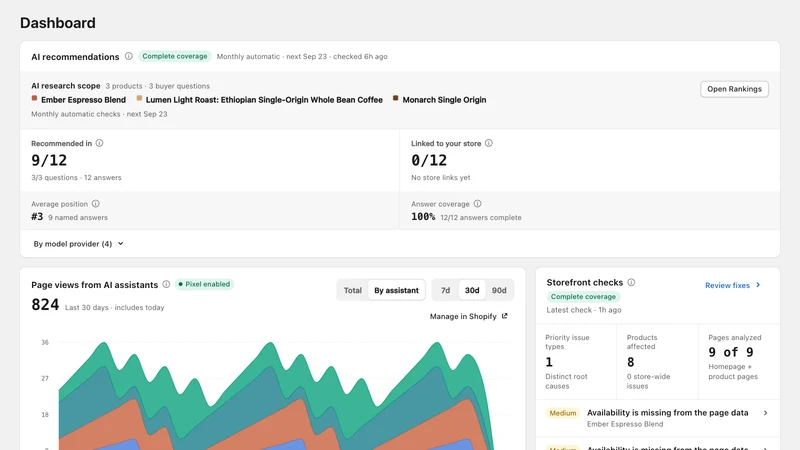Click the 824 page views total
The height and width of the screenshot is (450, 800).
pos(45,305)
